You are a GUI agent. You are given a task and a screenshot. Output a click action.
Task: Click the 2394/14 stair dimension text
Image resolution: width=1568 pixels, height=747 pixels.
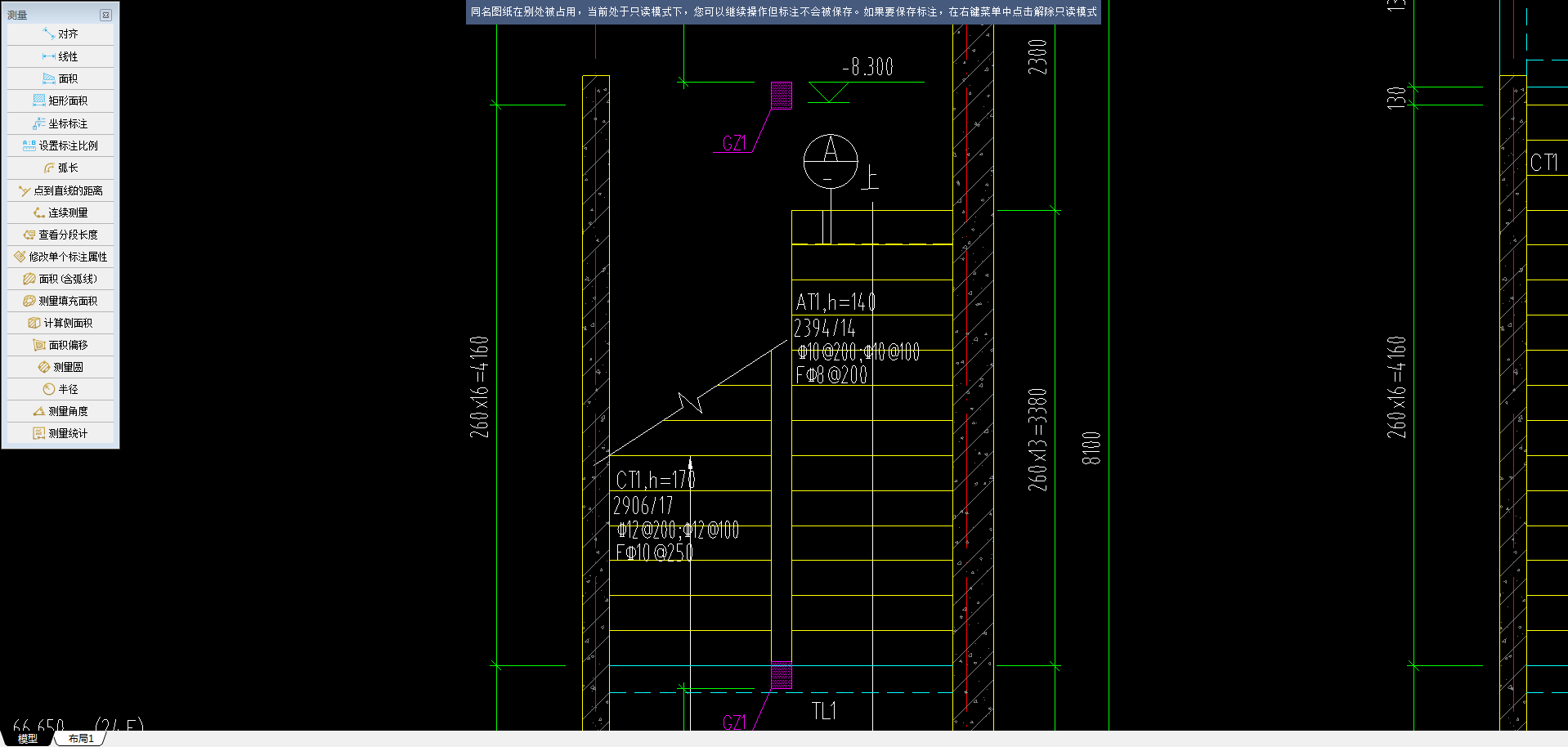825,329
